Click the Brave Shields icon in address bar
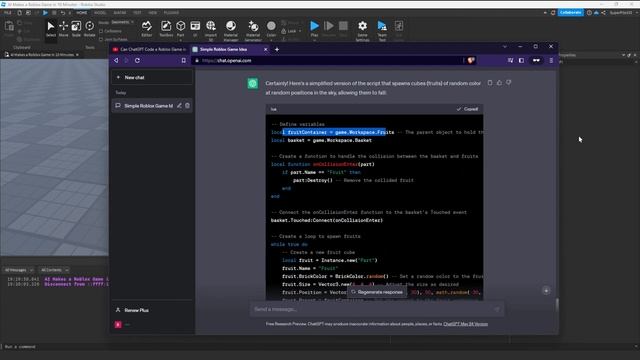Screen dimensions: 640x360 point(471,60)
